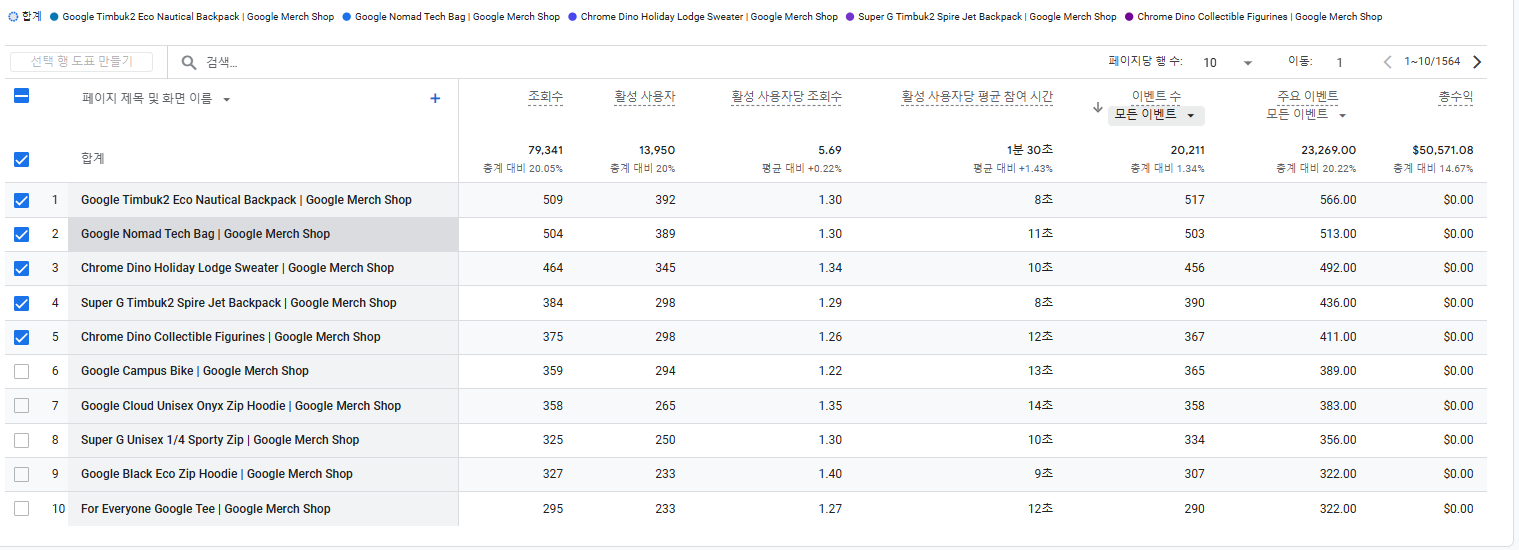Sort by the 조회수 column header
Image resolution: width=1519 pixels, height=550 pixels.
point(545,97)
